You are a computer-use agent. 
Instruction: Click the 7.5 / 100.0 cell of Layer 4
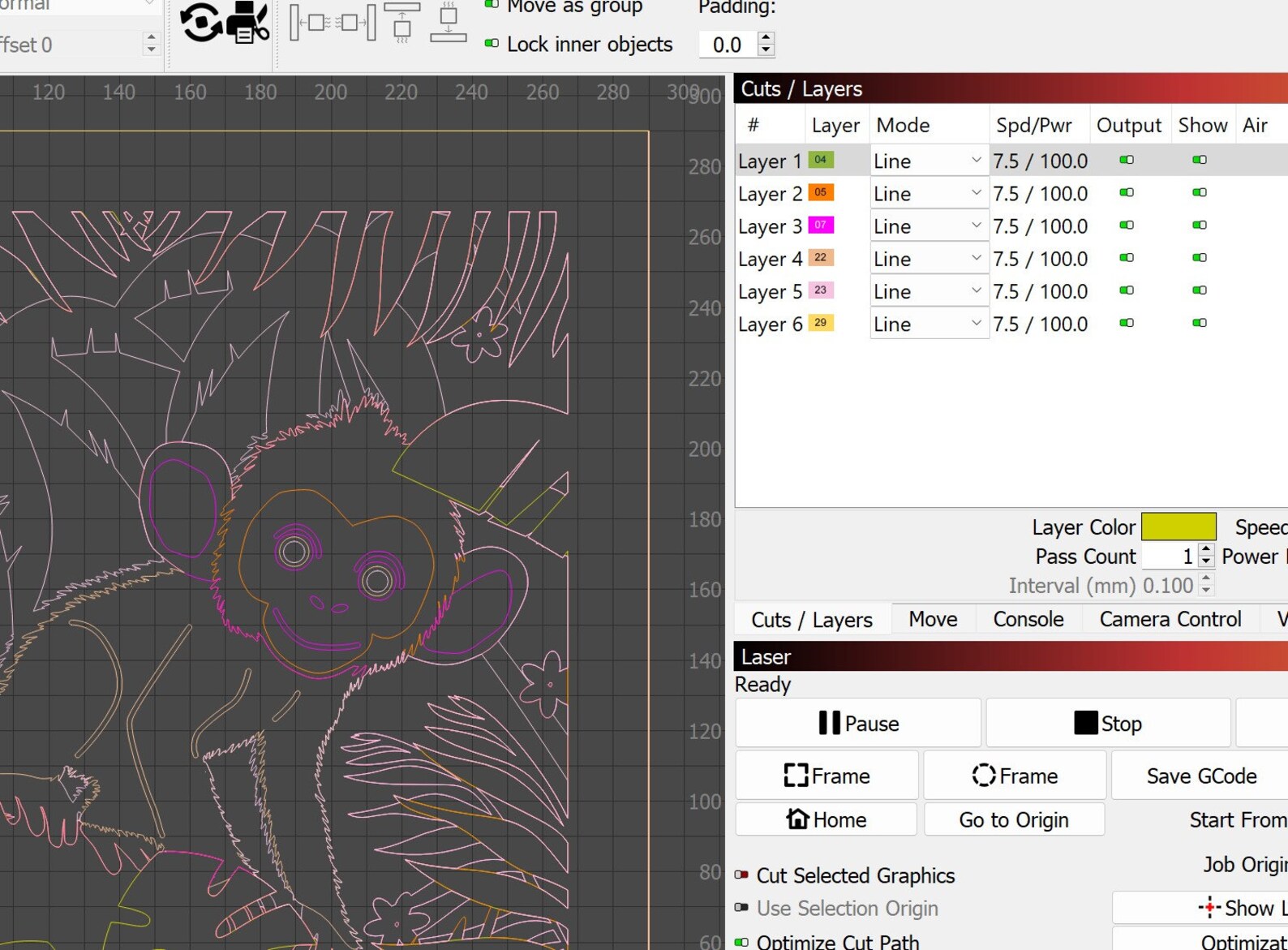coord(1040,259)
